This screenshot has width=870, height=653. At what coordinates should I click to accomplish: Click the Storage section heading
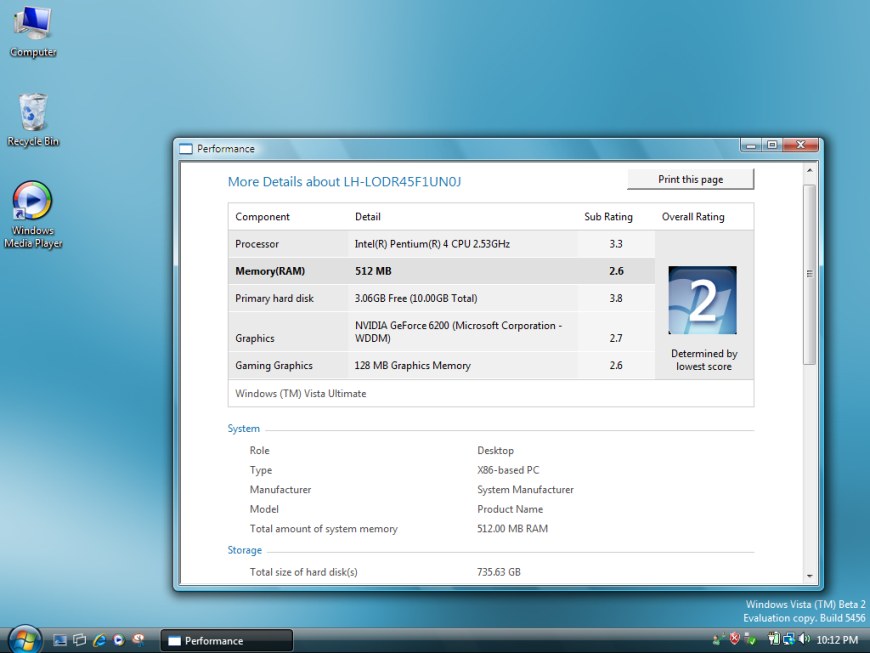(245, 550)
